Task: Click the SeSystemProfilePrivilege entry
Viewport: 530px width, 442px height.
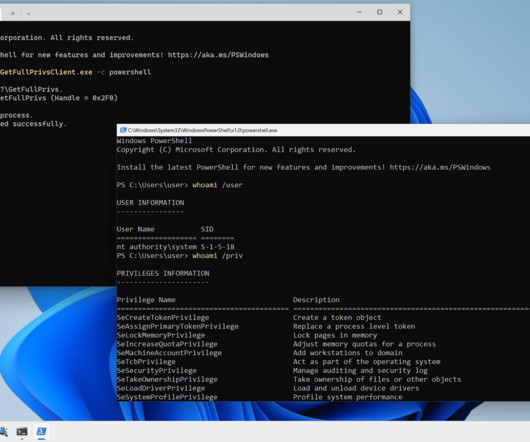Action: point(167,397)
